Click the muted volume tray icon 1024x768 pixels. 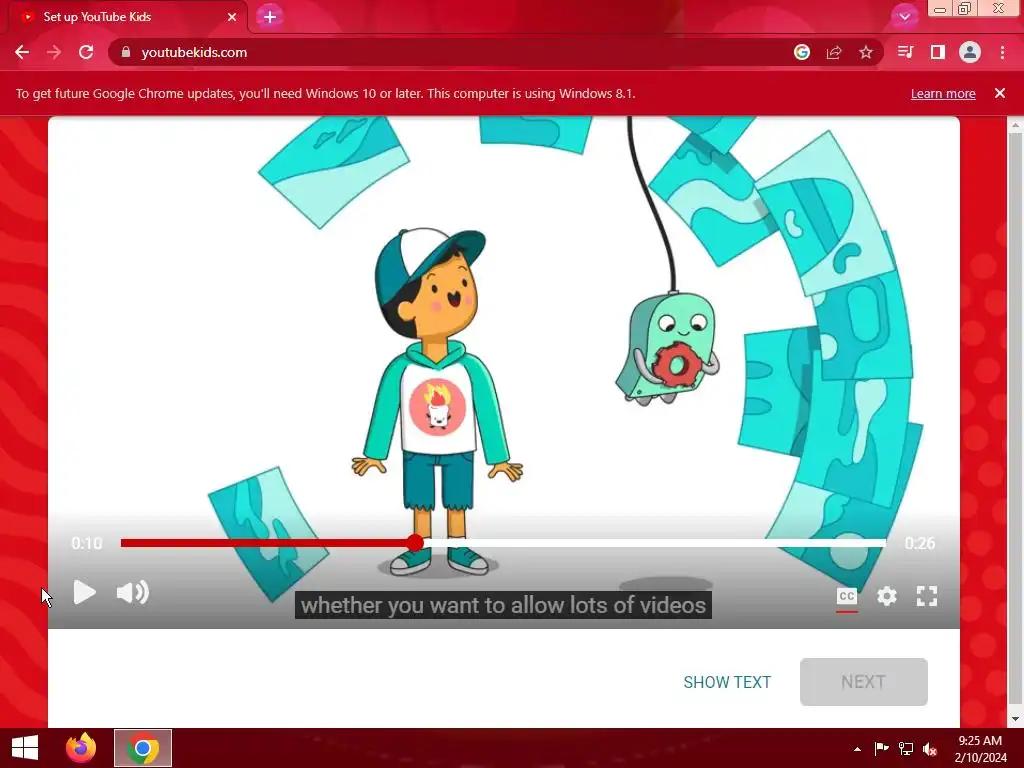[x=930, y=749]
